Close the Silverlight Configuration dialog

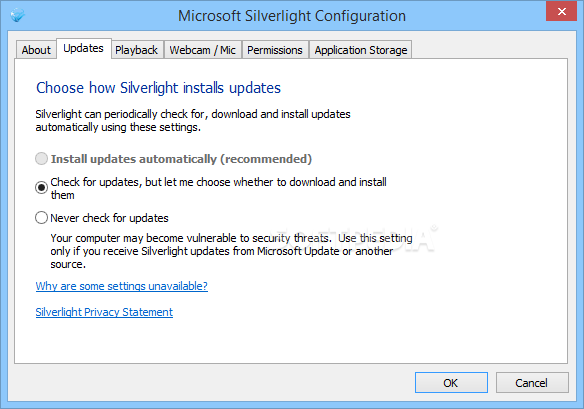(x=561, y=11)
